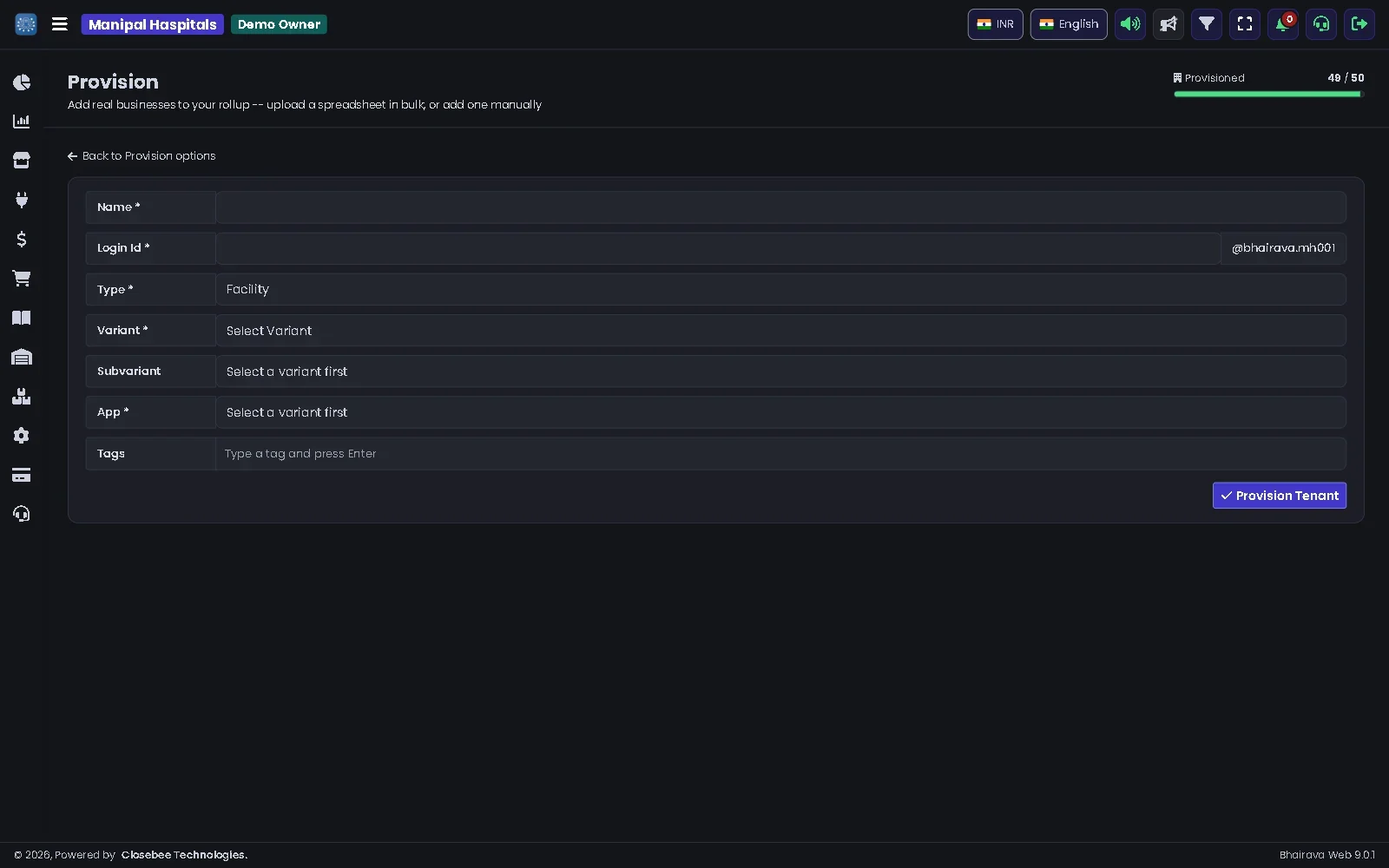Open announcements megaphone icon

point(1168,24)
